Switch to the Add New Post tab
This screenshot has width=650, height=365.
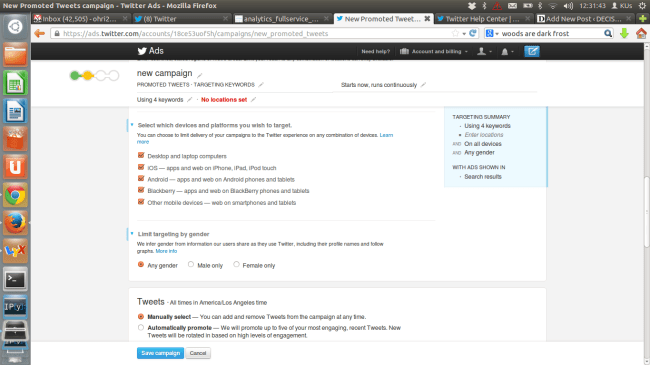585,19
